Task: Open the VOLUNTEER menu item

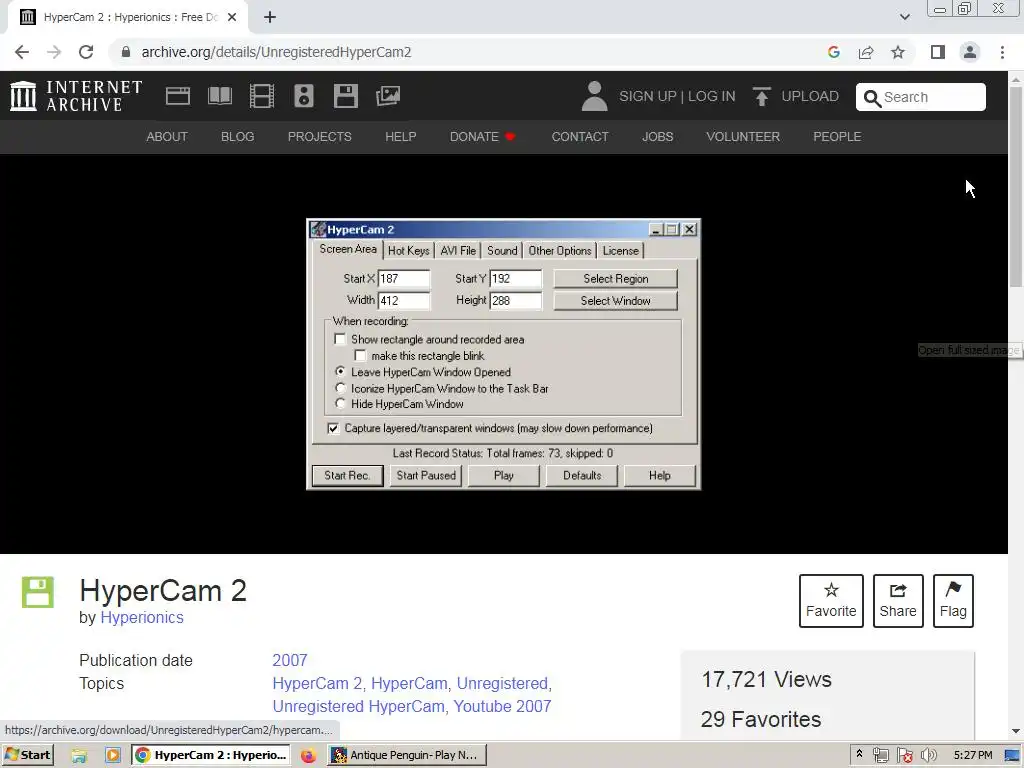Action: click(743, 136)
